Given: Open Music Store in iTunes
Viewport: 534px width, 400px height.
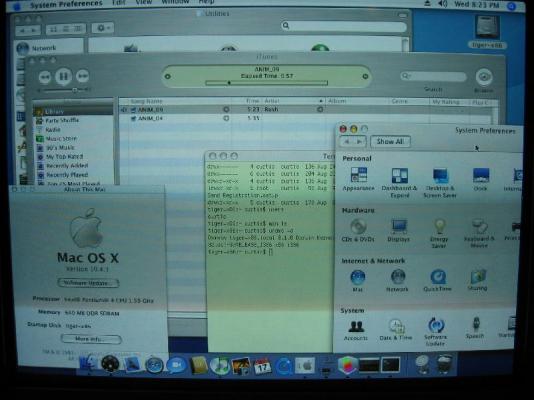Looking at the screenshot, I should pos(73,139).
